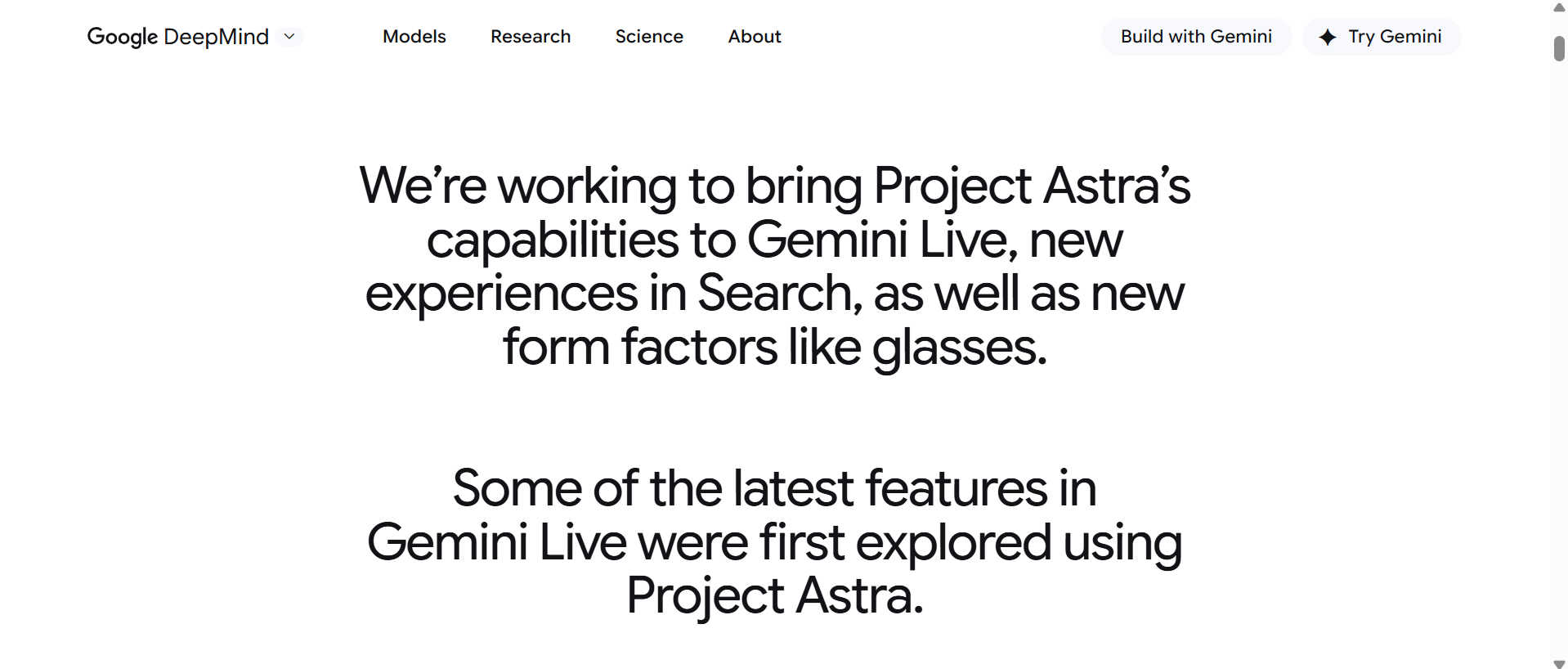Click the "We're working to bring" heading

(775, 266)
